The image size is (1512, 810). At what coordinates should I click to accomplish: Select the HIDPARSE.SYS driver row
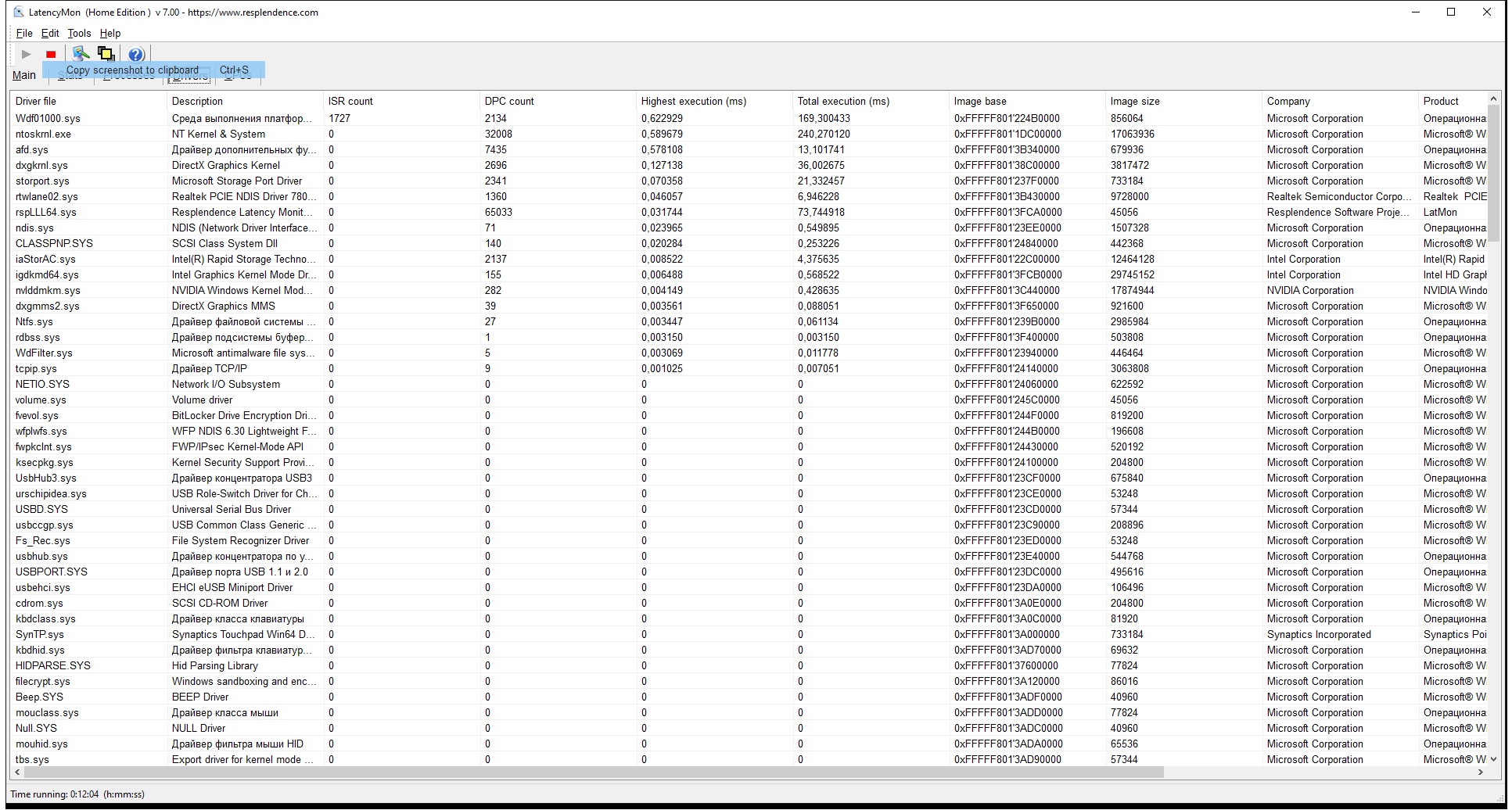pos(749,665)
